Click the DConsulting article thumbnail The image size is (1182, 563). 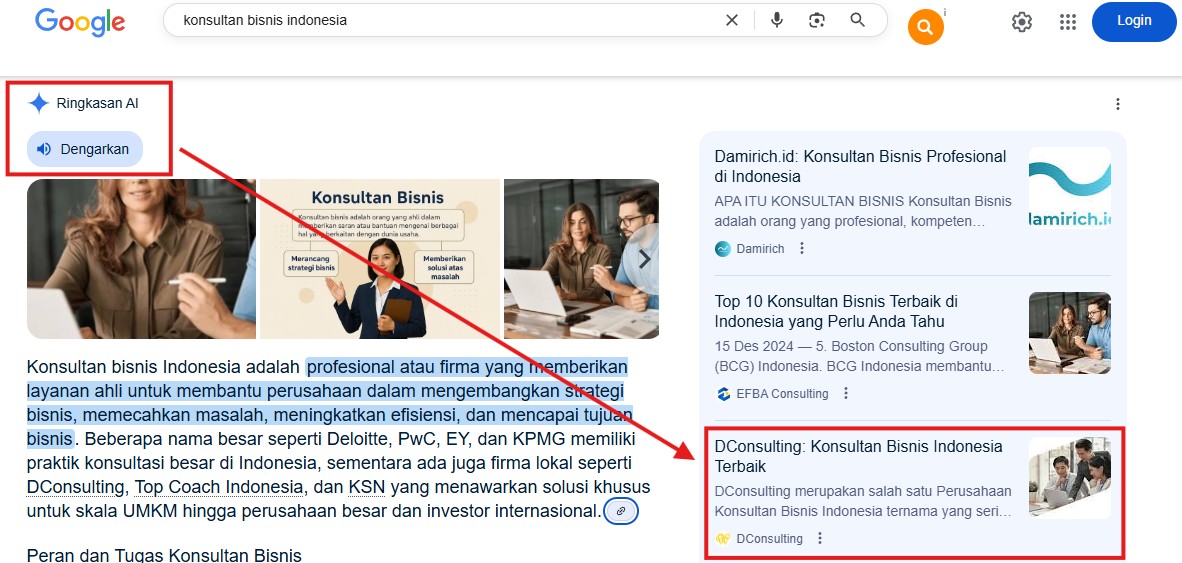(1070, 478)
